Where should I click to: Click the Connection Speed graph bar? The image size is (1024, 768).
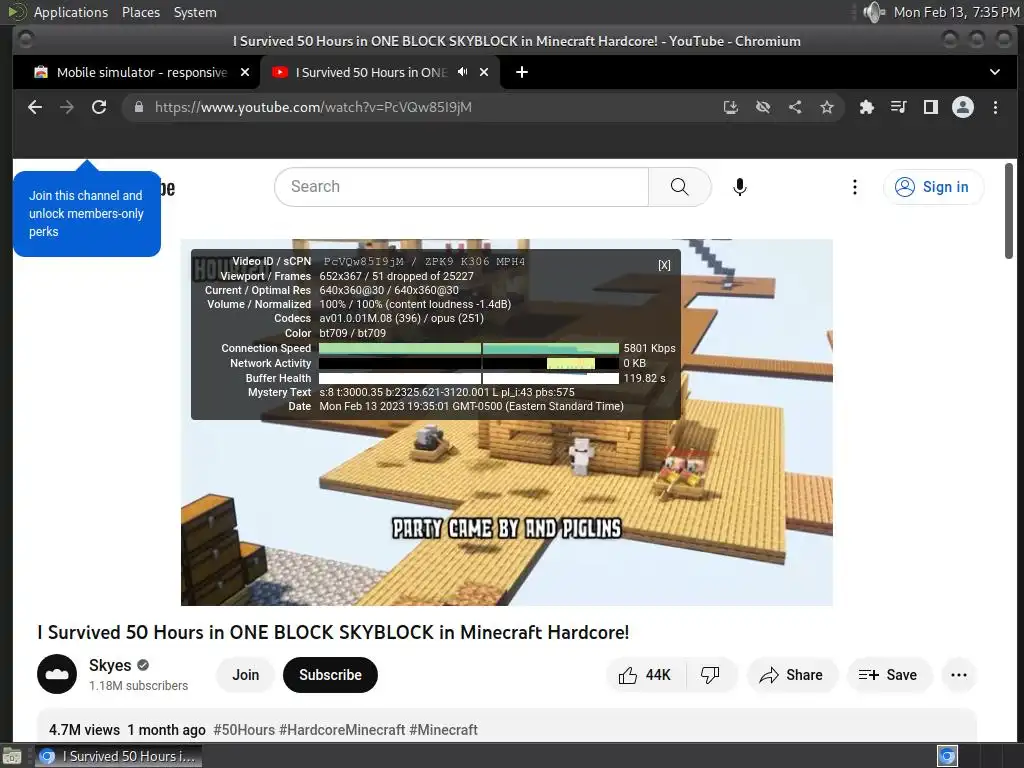pos(468,348)
